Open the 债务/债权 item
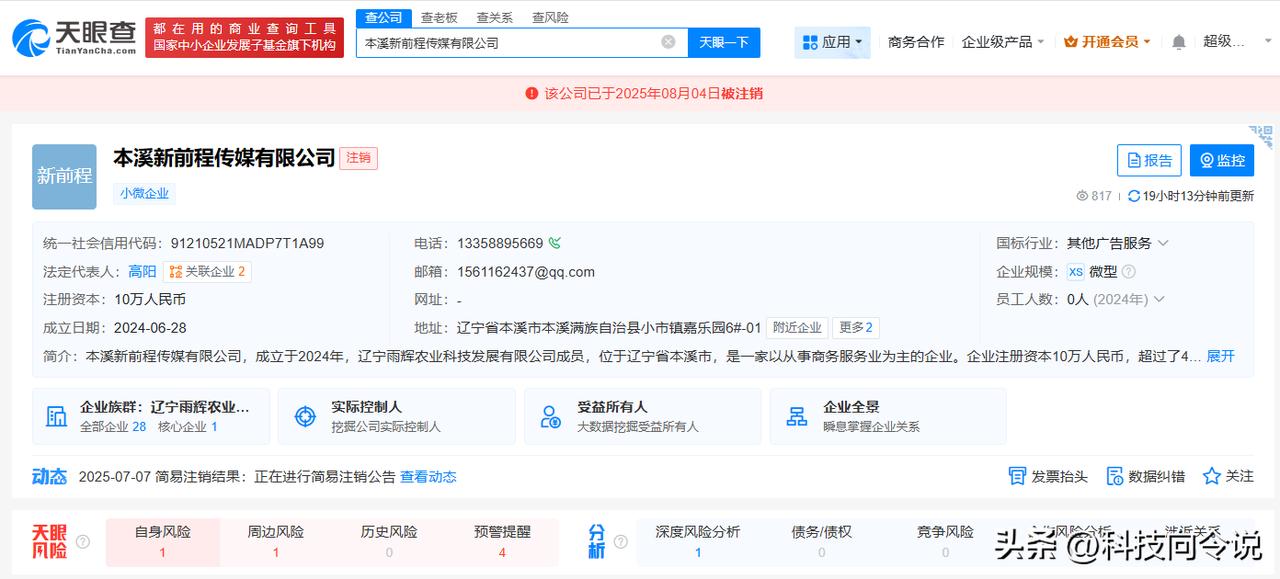The height and width of the screenshot is (579, 1280). (x=822, y=541)
